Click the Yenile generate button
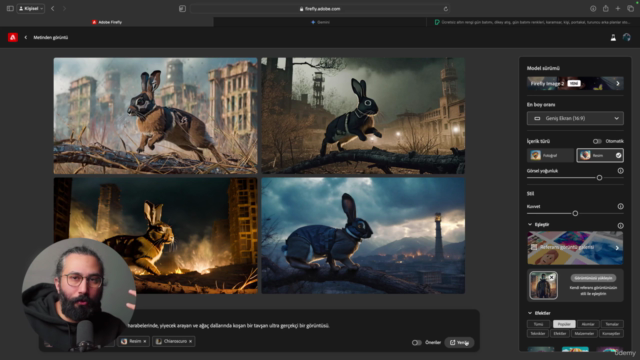The height and width of the screenshot is (360, 640). click(x=459, y=342)
